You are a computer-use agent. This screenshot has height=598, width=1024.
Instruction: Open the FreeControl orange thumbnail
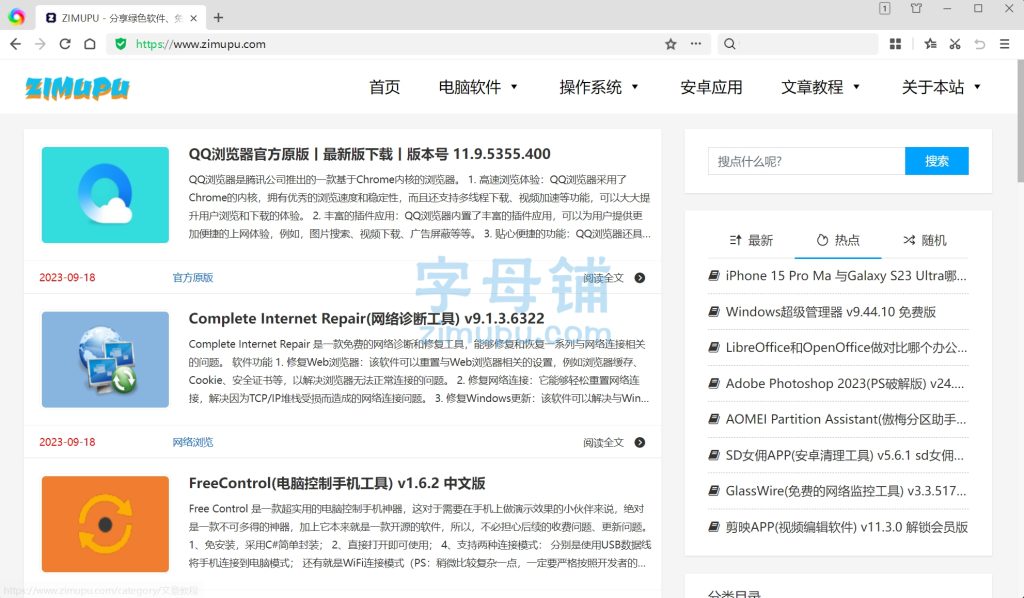(105, 524)
